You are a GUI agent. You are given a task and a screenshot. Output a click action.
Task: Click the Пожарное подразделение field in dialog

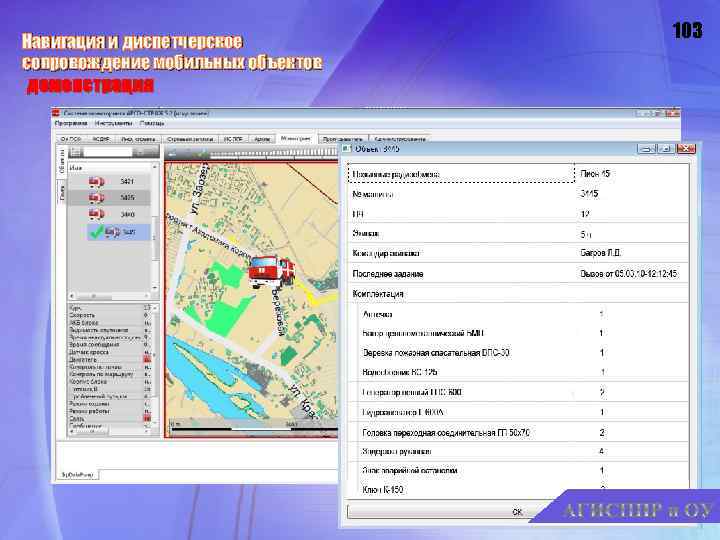461,174
